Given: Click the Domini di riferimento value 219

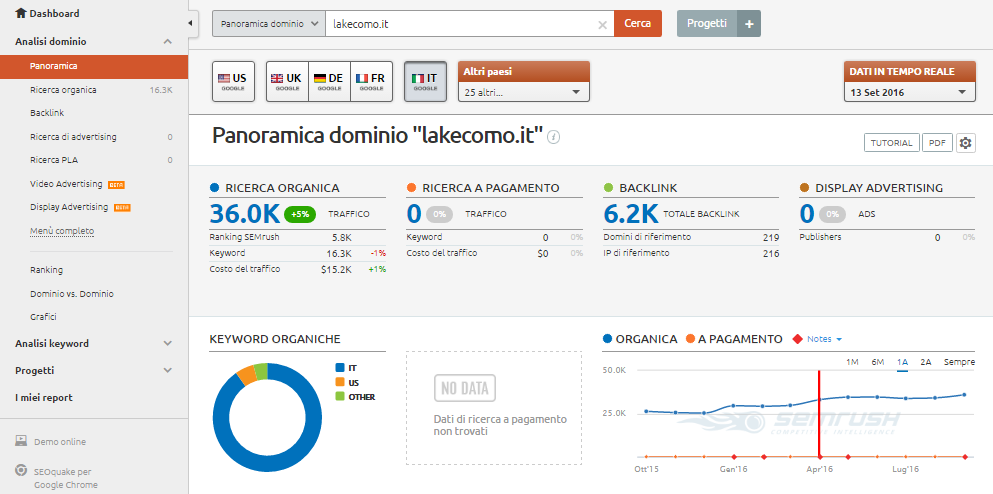Looking at the screenshot, I should click(x=771, y=238).
